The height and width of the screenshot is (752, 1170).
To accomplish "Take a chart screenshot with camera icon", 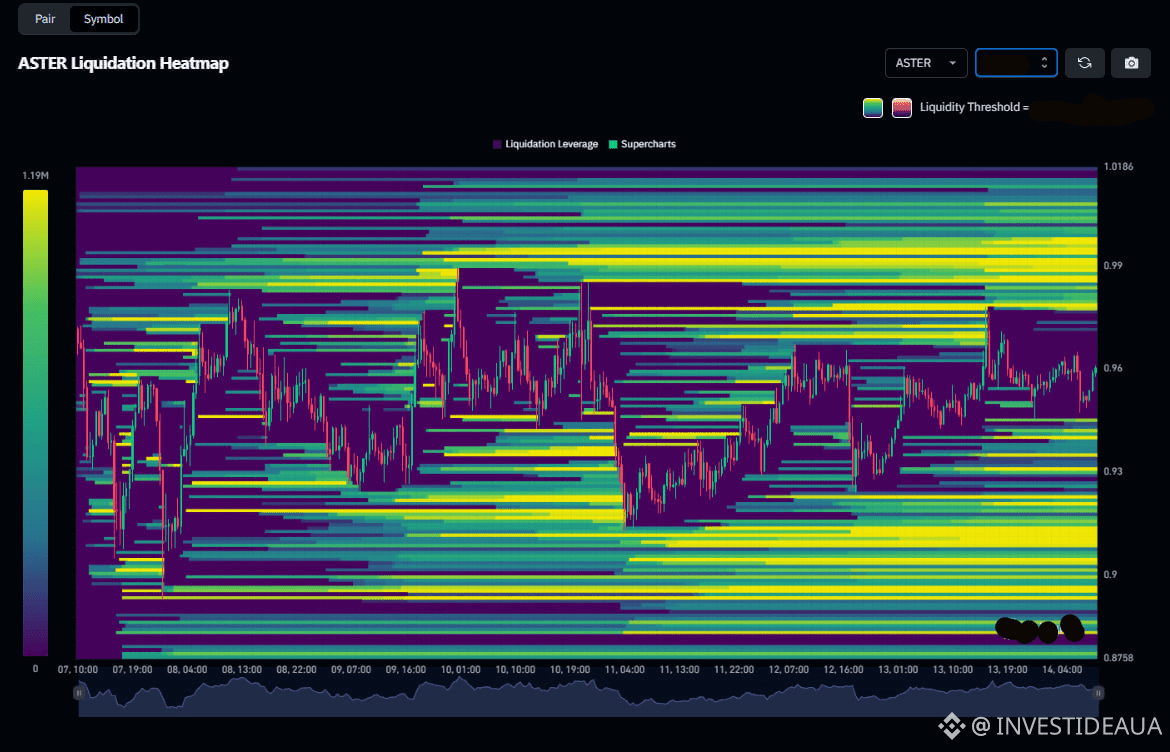I will pyautogui.click(x=1131, y=63).
